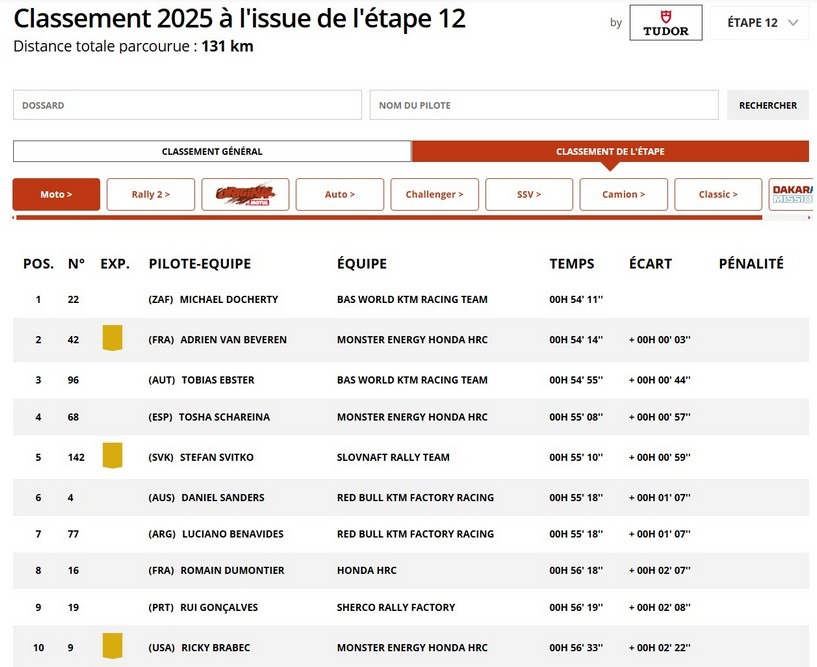Click the EXP. column header
The image size is (817, 667).
tap(115, 264)
